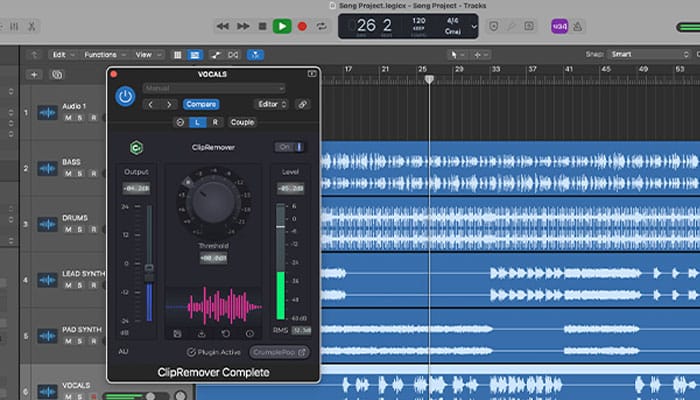Image resolution: width=700 pixels, height=400 pixels.
Task: Click the stereo mode circle icon
Action: (x=180, y=122)
